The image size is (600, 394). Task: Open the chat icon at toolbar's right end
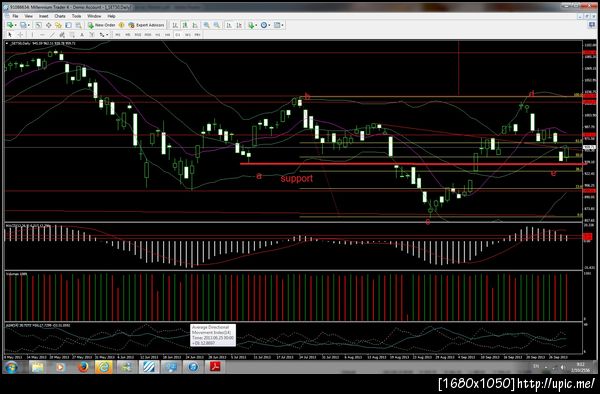point(592,25)
